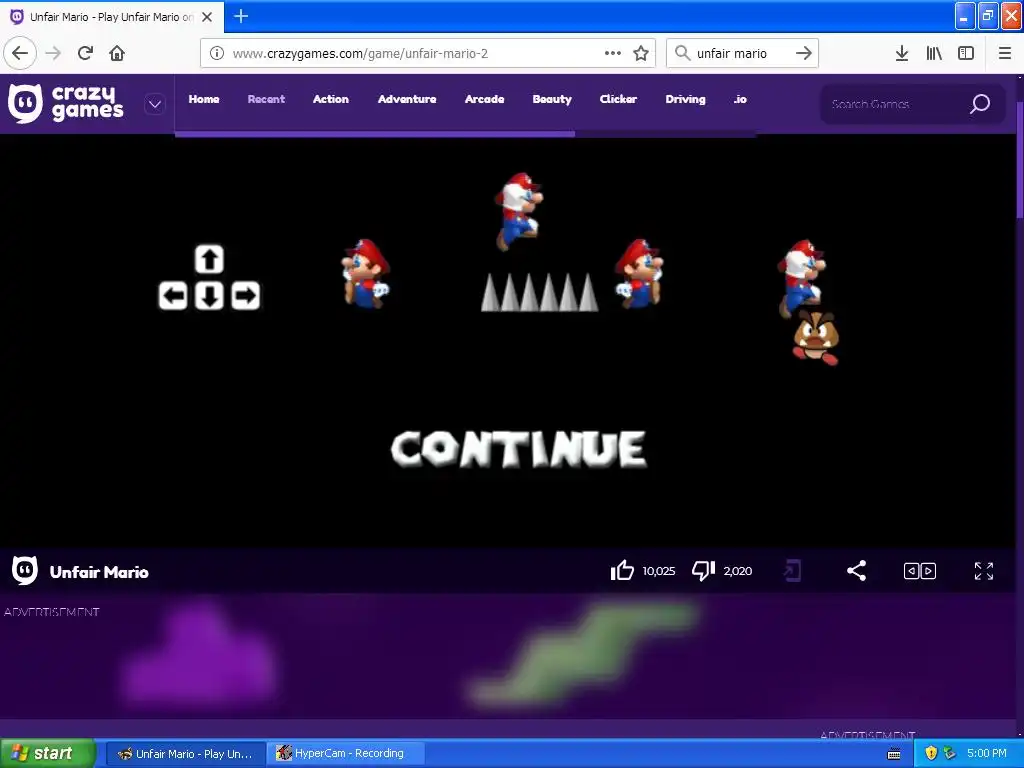Open the Downloads arrow icon
This screenshot has height=768, width=1024.
tap(902, 53)
